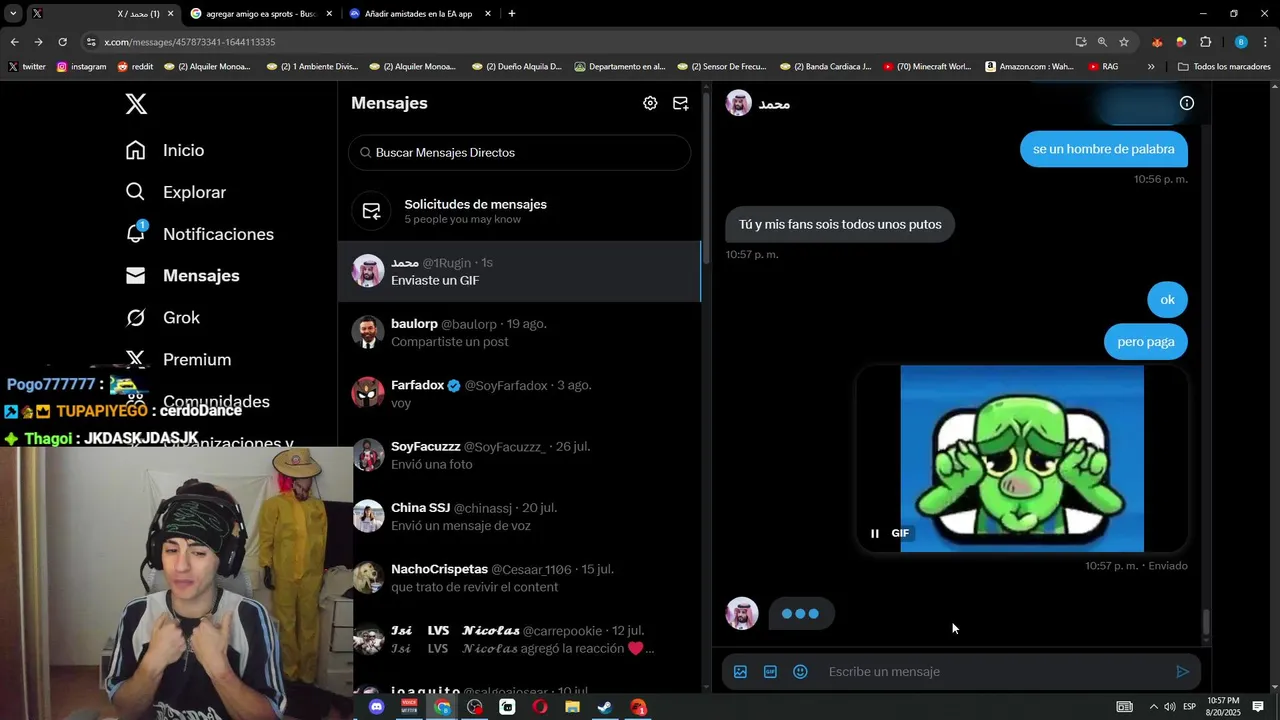1280x720 pixels.
Task: Click the X logo in the sidebar
Action: click(x=136, y=103)
